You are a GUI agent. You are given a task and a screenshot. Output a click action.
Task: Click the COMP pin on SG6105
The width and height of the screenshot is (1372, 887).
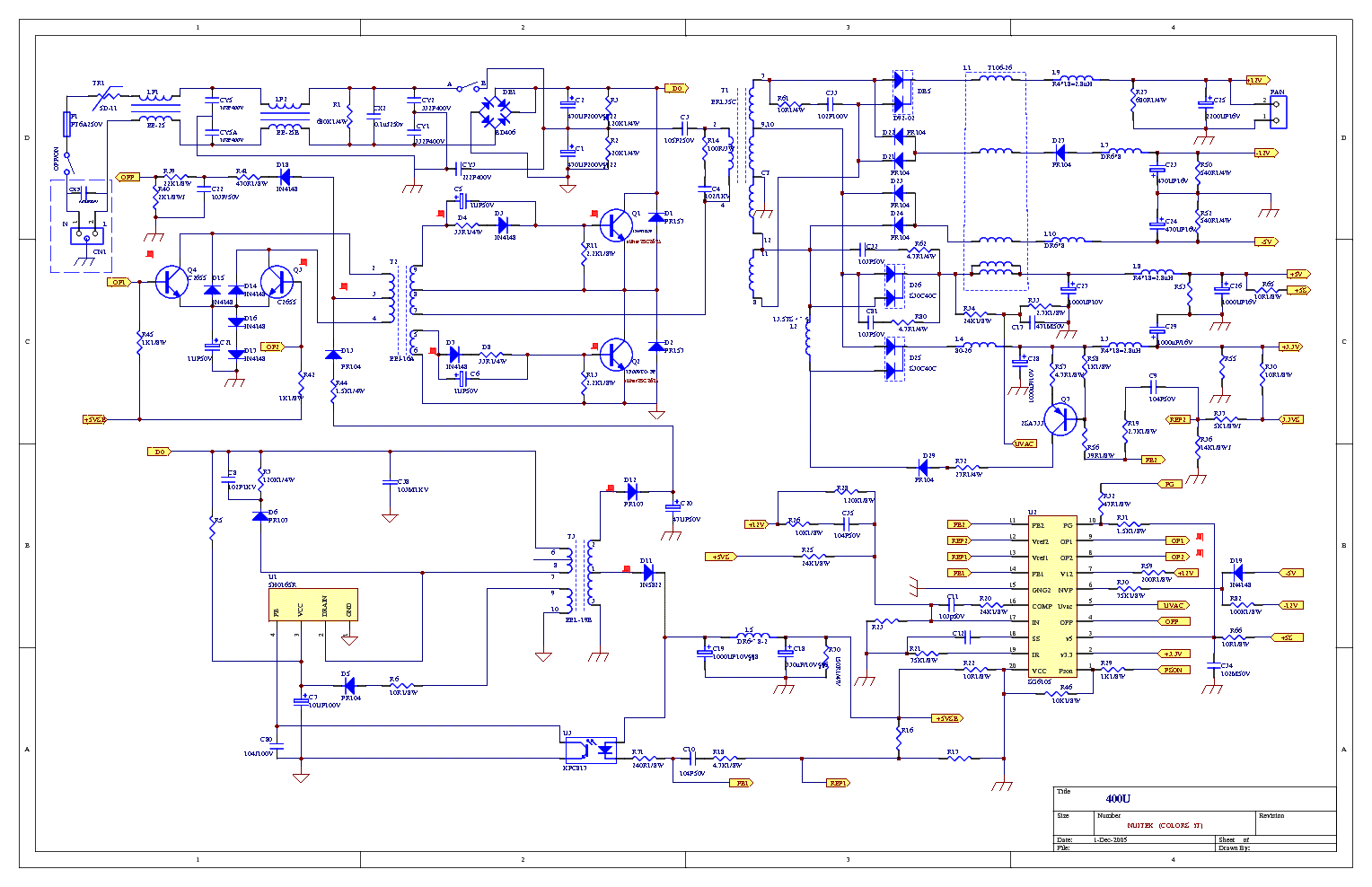(x=1042, y=606)
